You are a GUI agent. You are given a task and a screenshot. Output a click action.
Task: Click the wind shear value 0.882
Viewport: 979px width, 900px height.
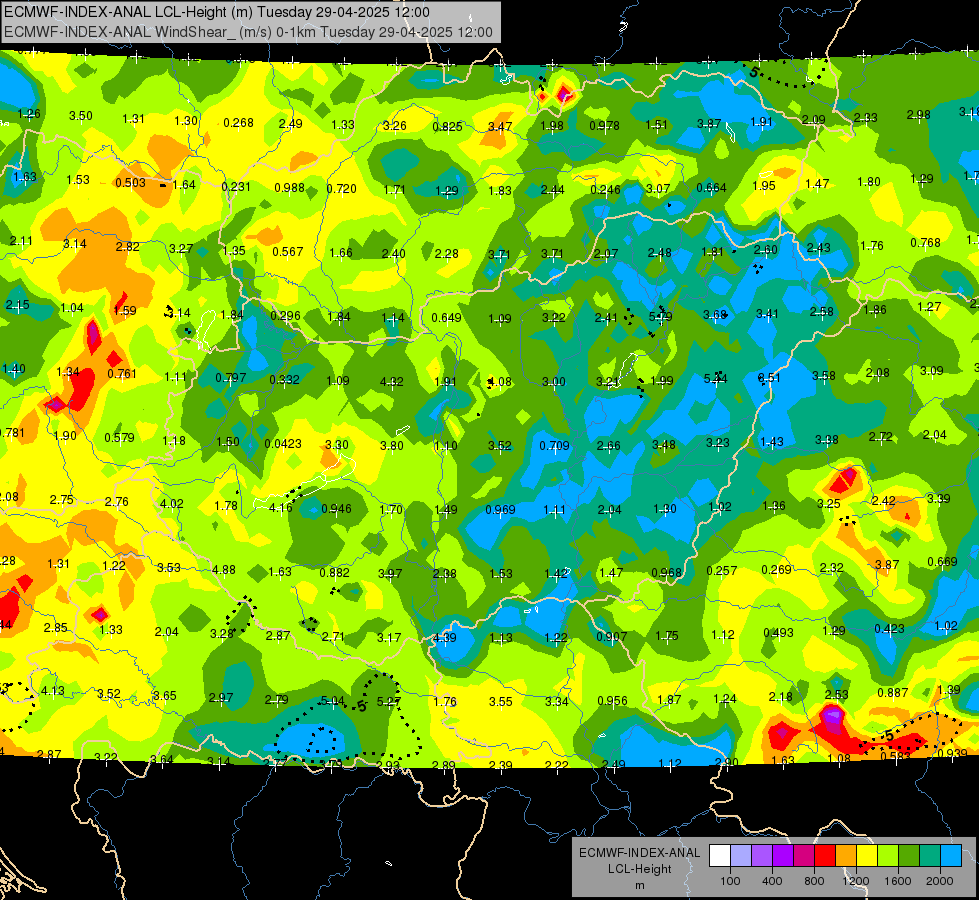click(335, 573)
